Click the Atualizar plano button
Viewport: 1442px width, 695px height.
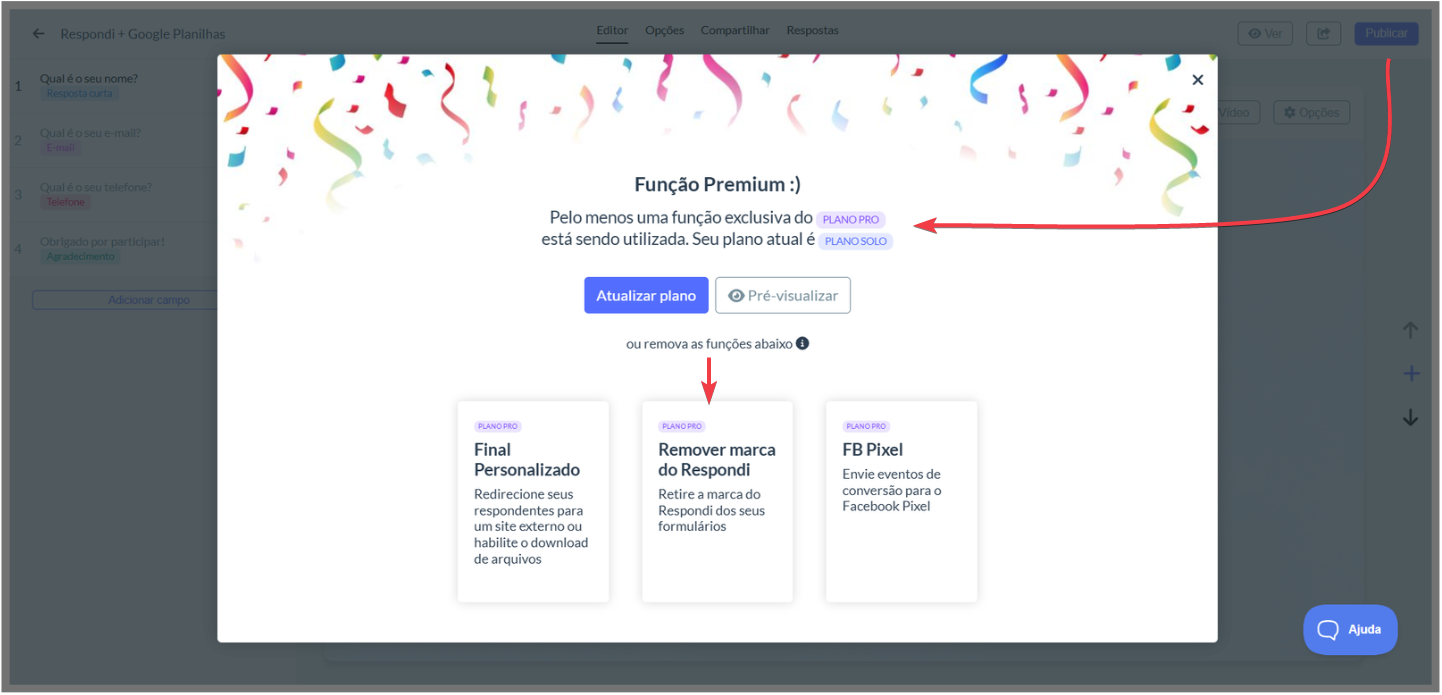[x=646, y=295]
